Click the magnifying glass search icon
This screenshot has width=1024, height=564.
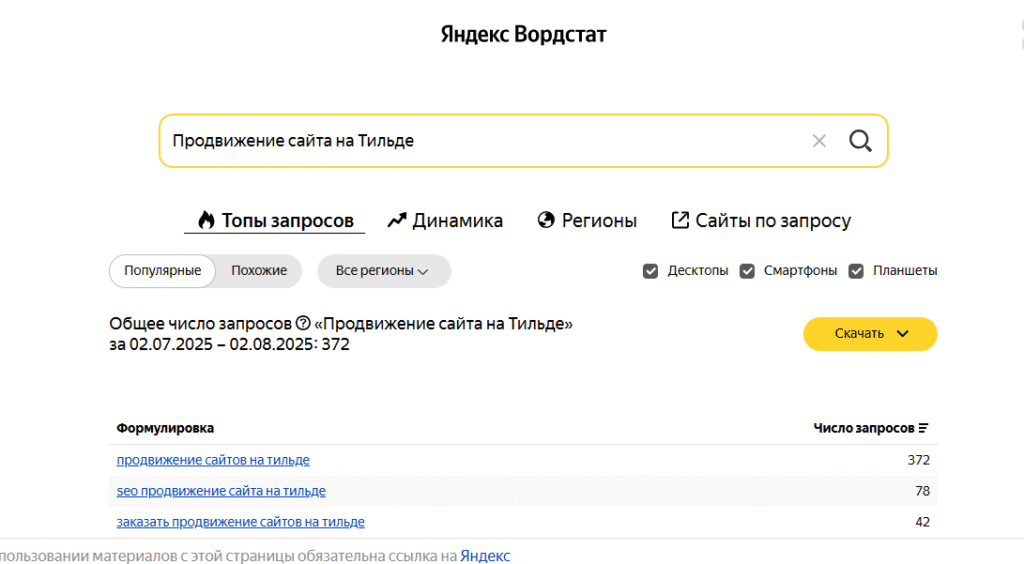pyautogui.click(x=860, y=141)
